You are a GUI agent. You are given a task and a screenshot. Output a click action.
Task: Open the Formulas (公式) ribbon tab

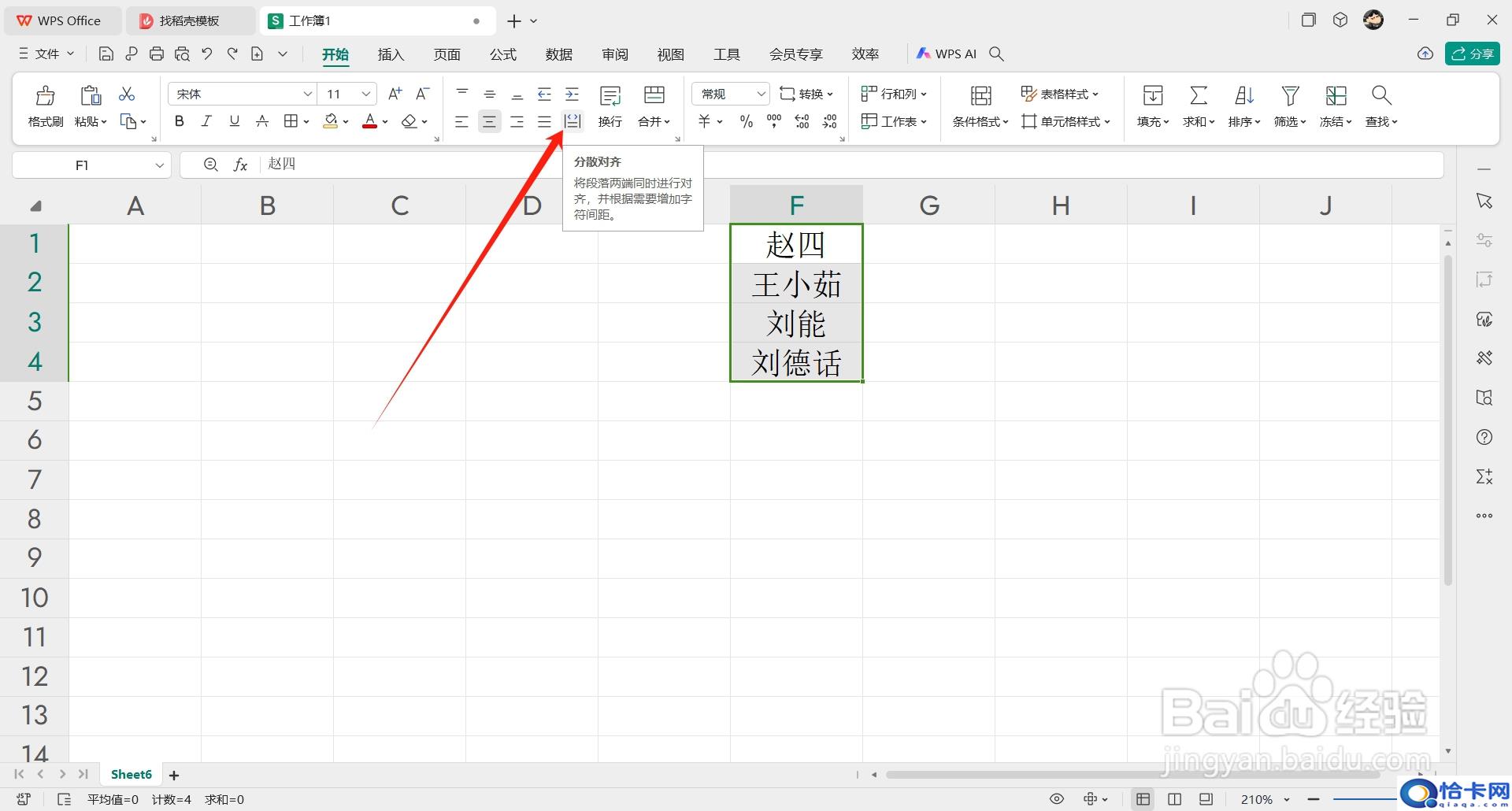(502, 54)
